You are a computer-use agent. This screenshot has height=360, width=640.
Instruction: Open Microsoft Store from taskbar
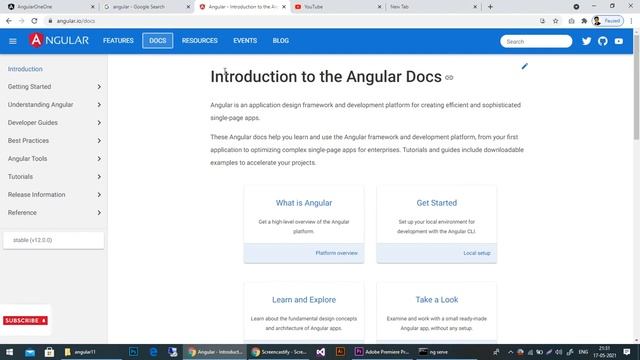click(49, 352)
